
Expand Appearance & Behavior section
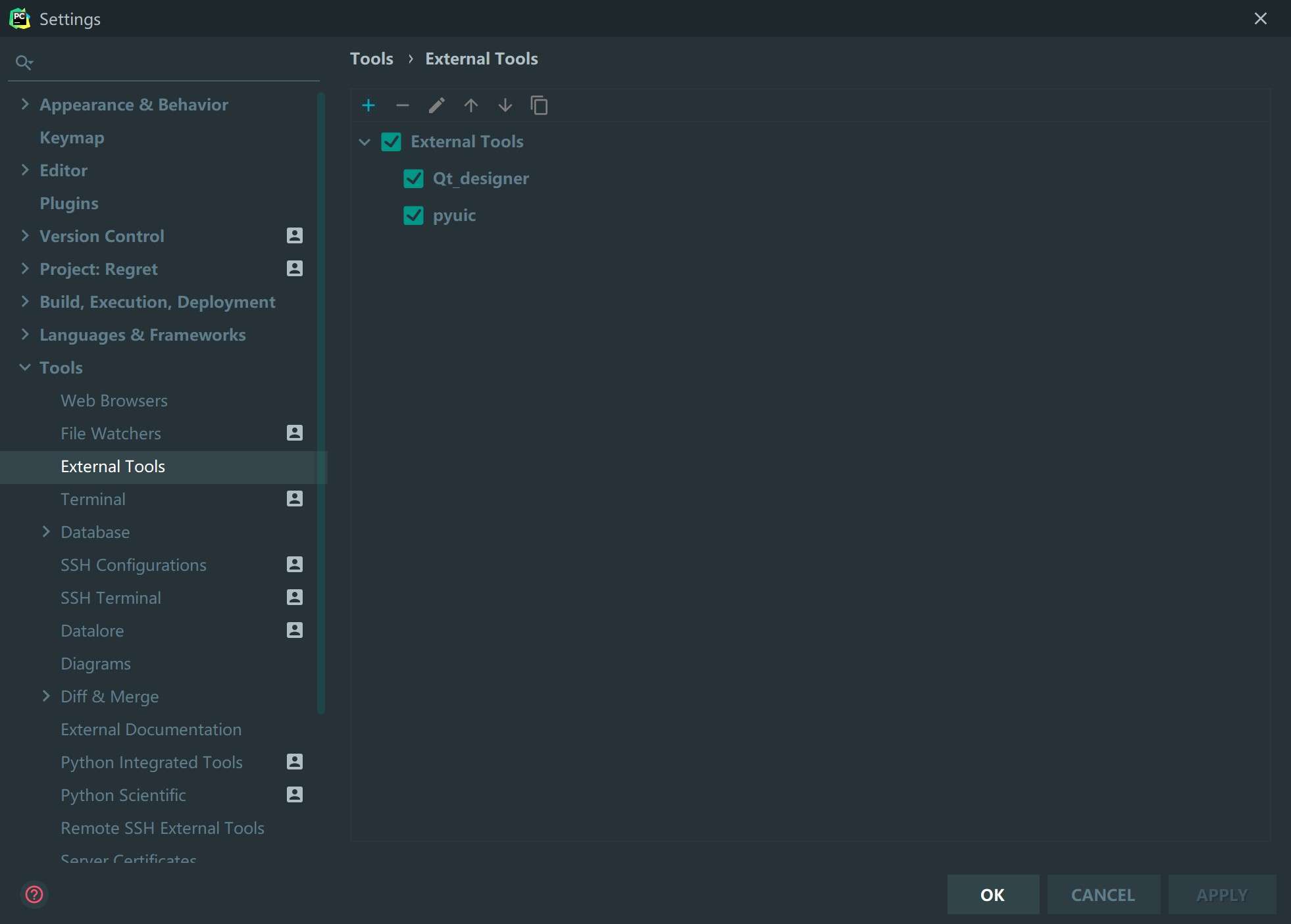(25, 104)
